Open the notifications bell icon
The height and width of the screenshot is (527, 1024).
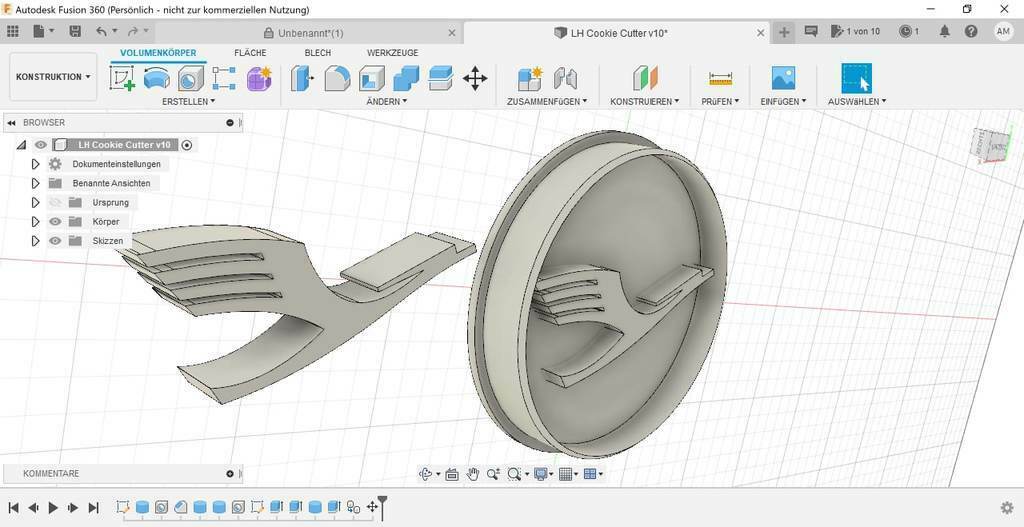pos(944,32)
